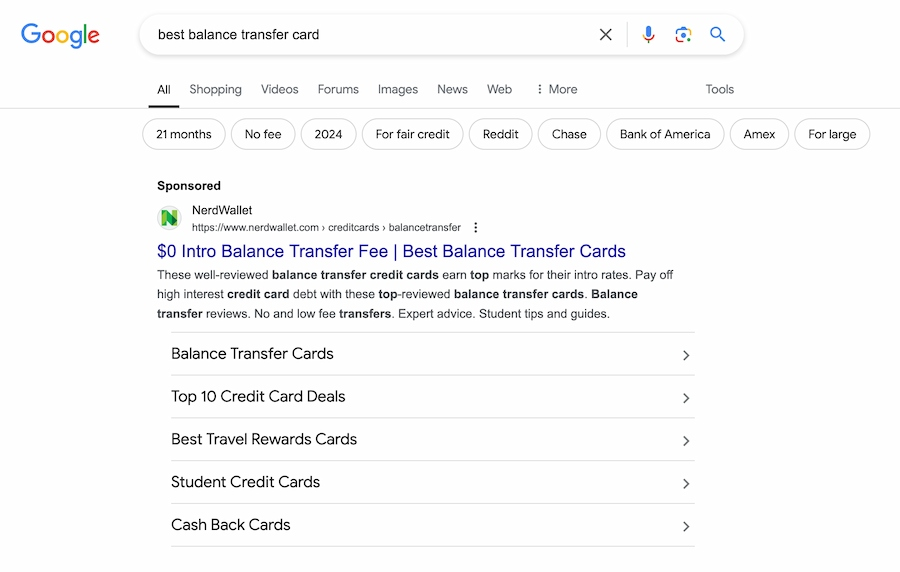This screenshot has height=572, width=900.
Task: Apply the 'For large' filter chip
Action: click(832, 134)
